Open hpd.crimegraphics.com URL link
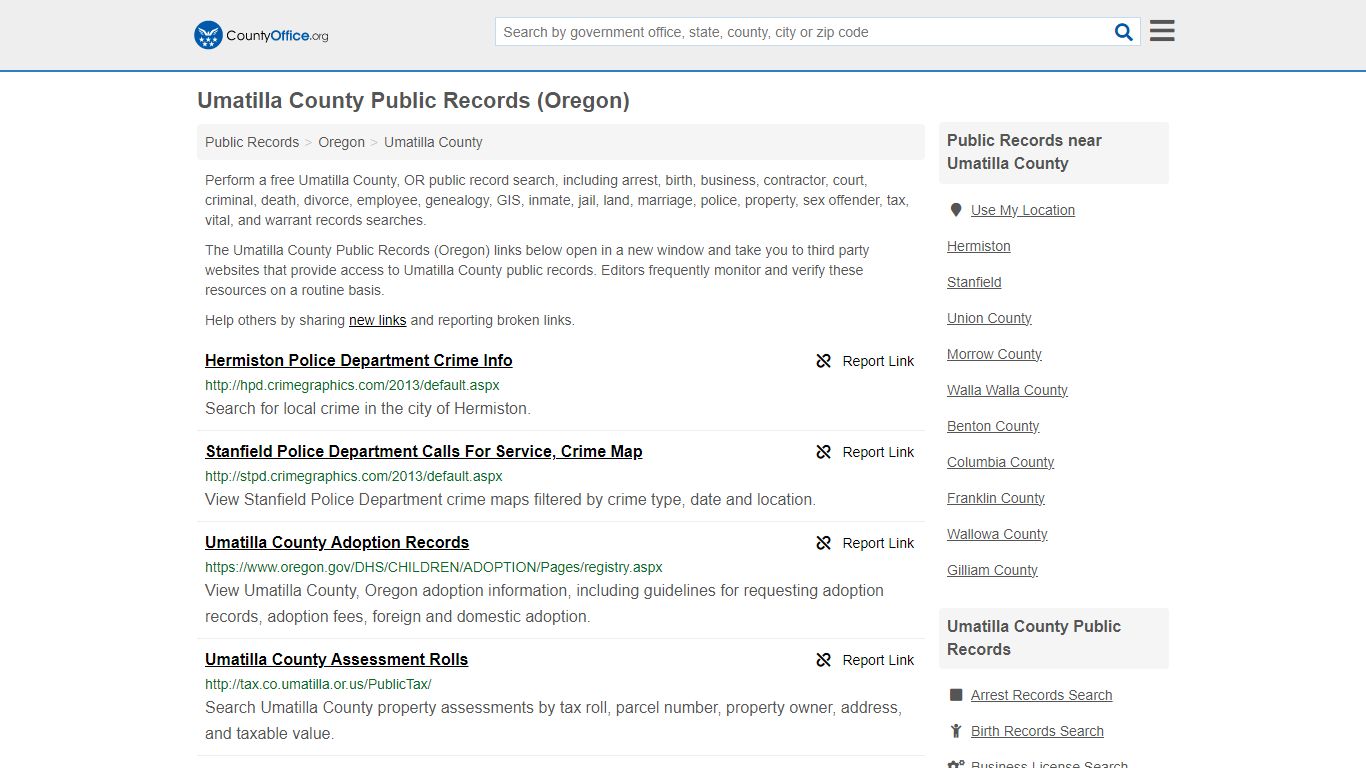This screenshot has height=768, width=1366. point(352,385)
